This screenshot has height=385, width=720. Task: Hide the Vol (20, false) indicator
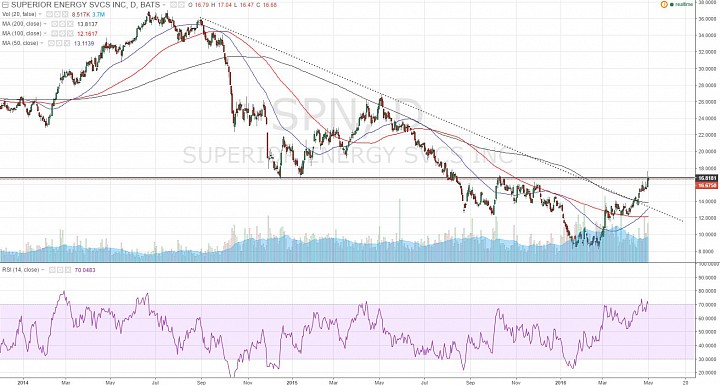pos(49,14)
